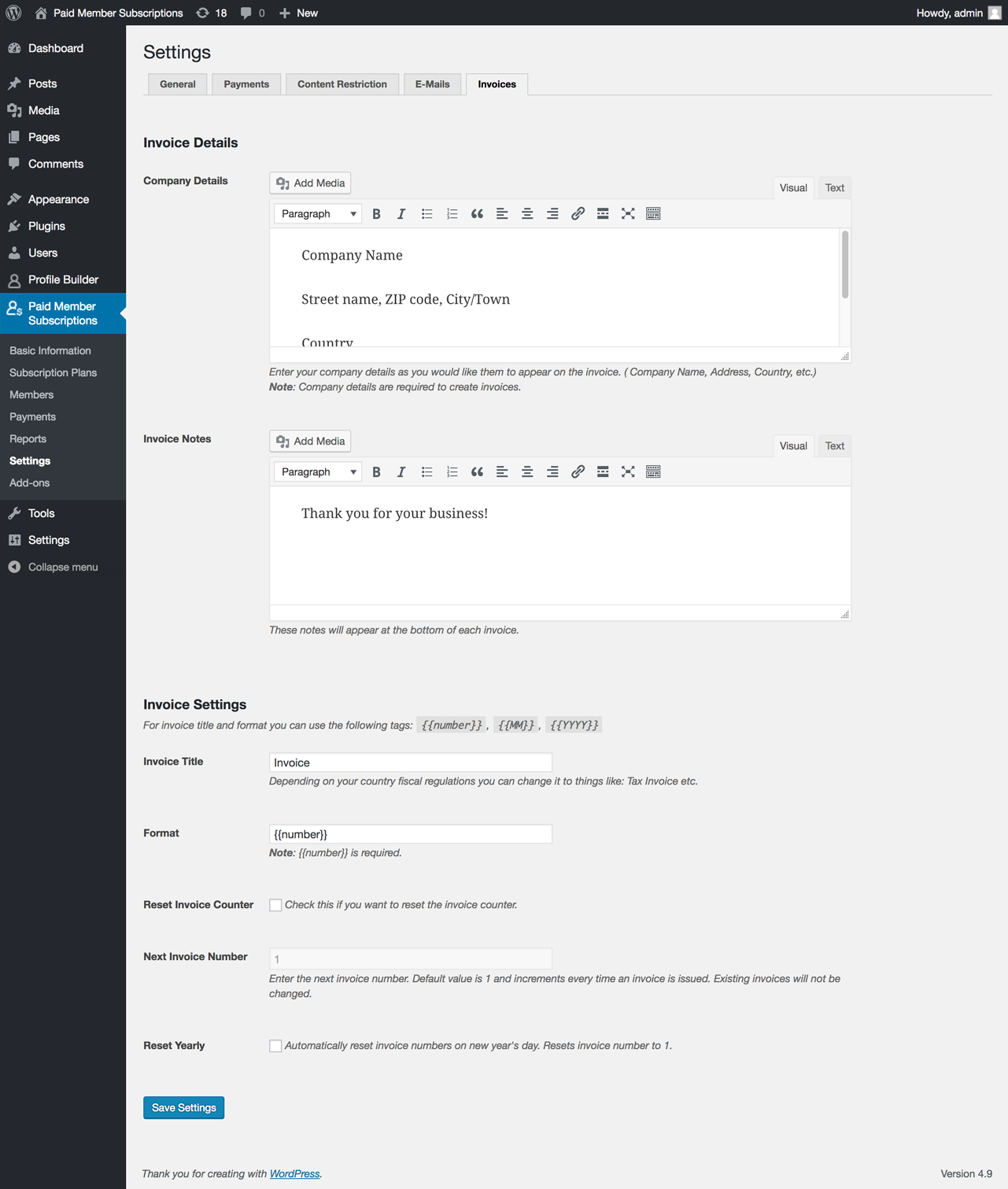Click Company Details editor scrollbar
The width and height of the screenshot is (1008, 1189).
pyautogui.click(x=845, y=265)
